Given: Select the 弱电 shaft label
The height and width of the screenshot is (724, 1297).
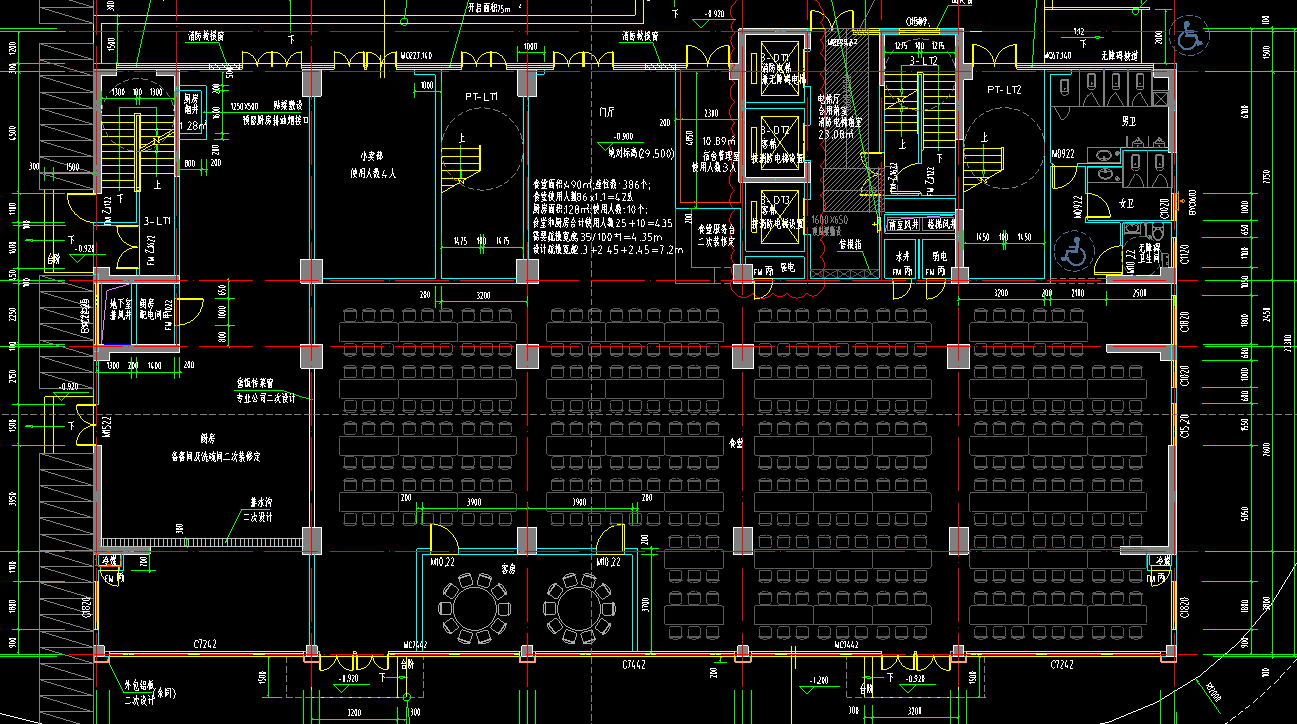Looking at the screenshot, I should (938, 256).
